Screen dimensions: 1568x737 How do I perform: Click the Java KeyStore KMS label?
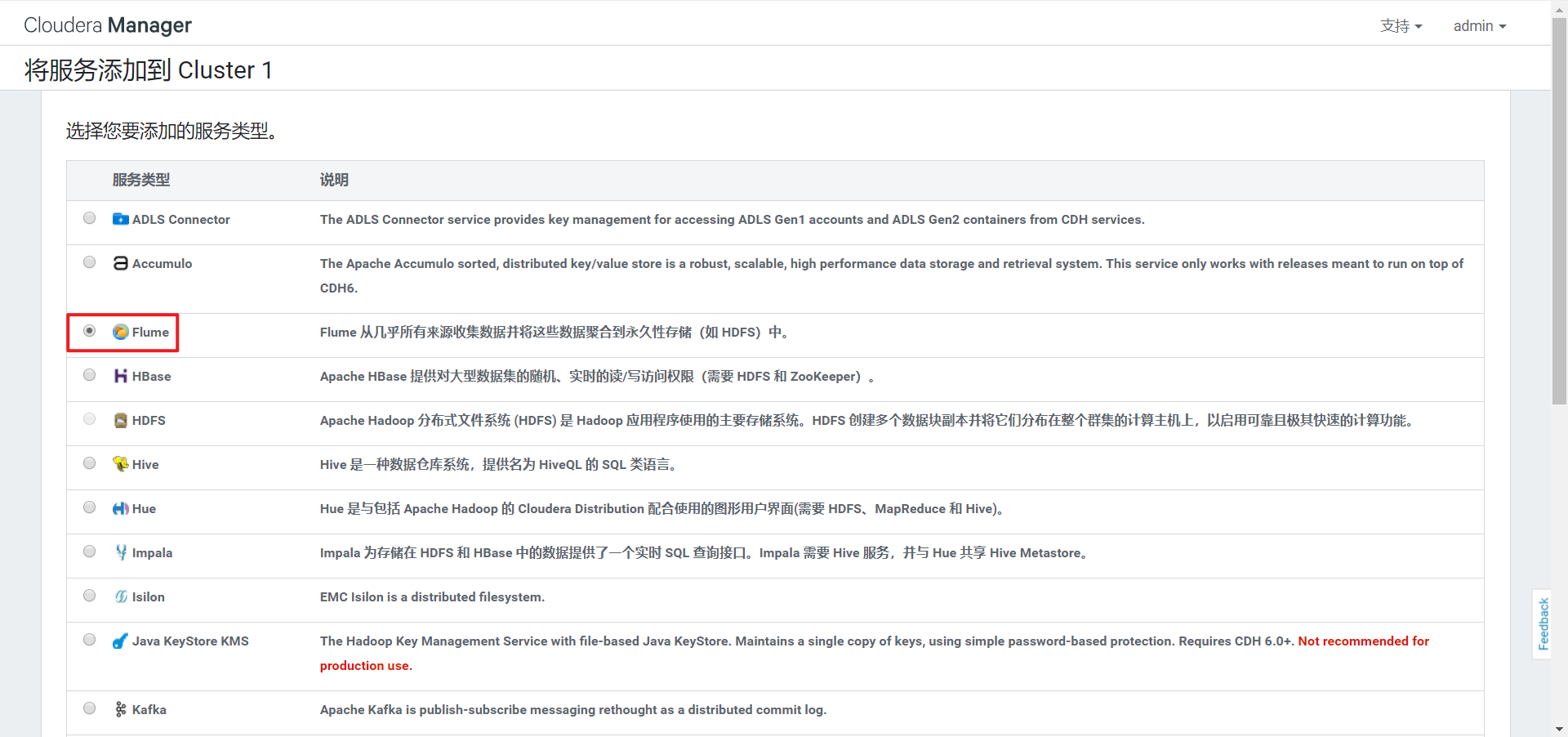tap(190, 641)
